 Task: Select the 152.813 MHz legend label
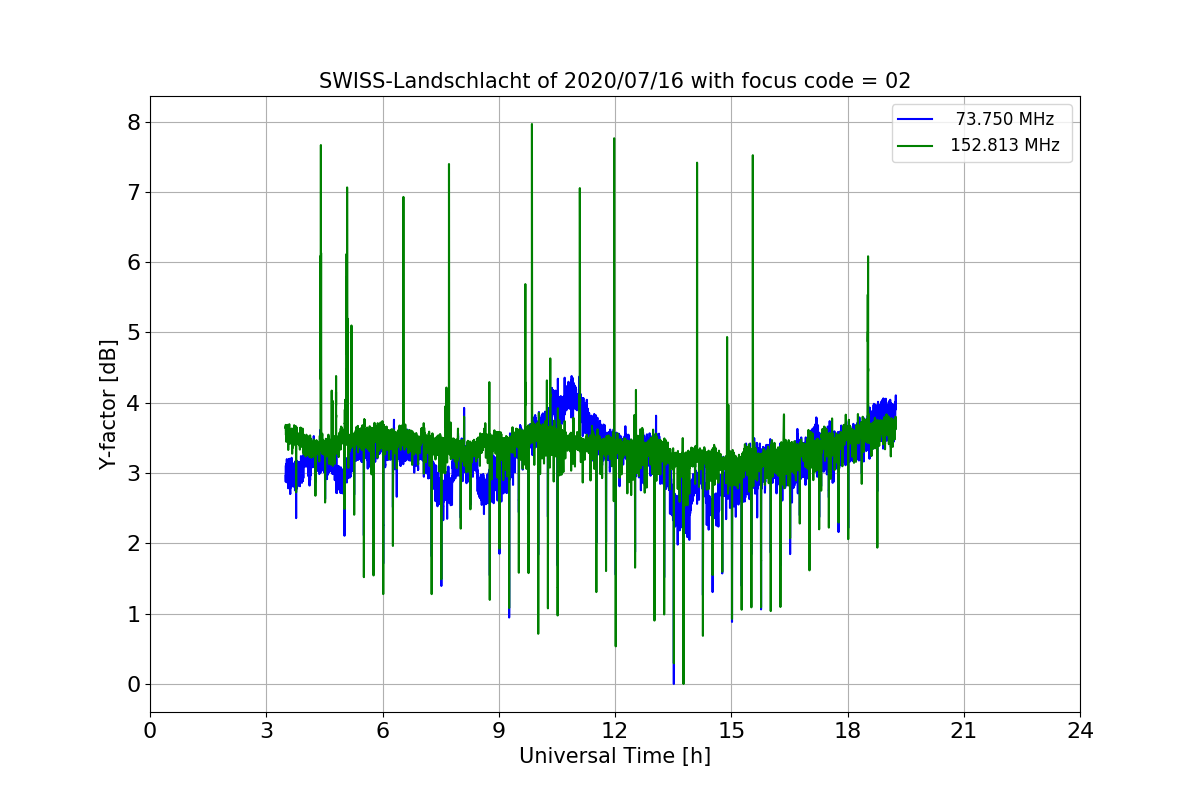click(1005, 145)
